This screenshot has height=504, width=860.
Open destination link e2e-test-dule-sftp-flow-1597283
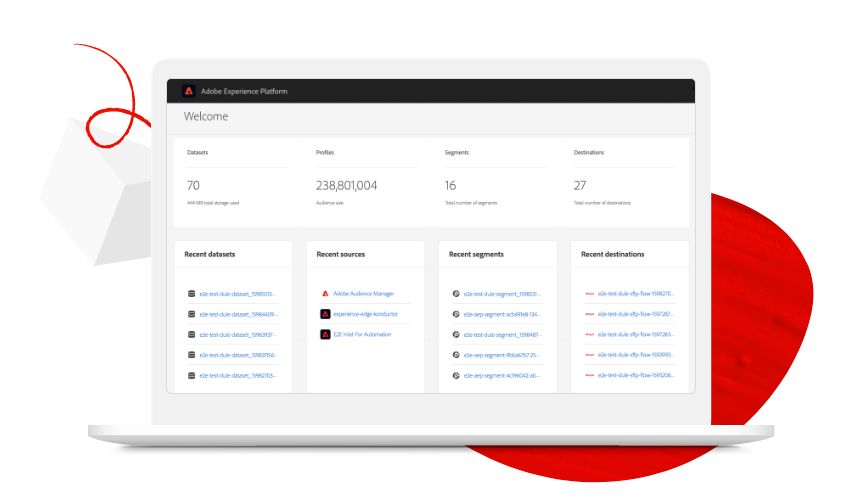tap(636, 335)
